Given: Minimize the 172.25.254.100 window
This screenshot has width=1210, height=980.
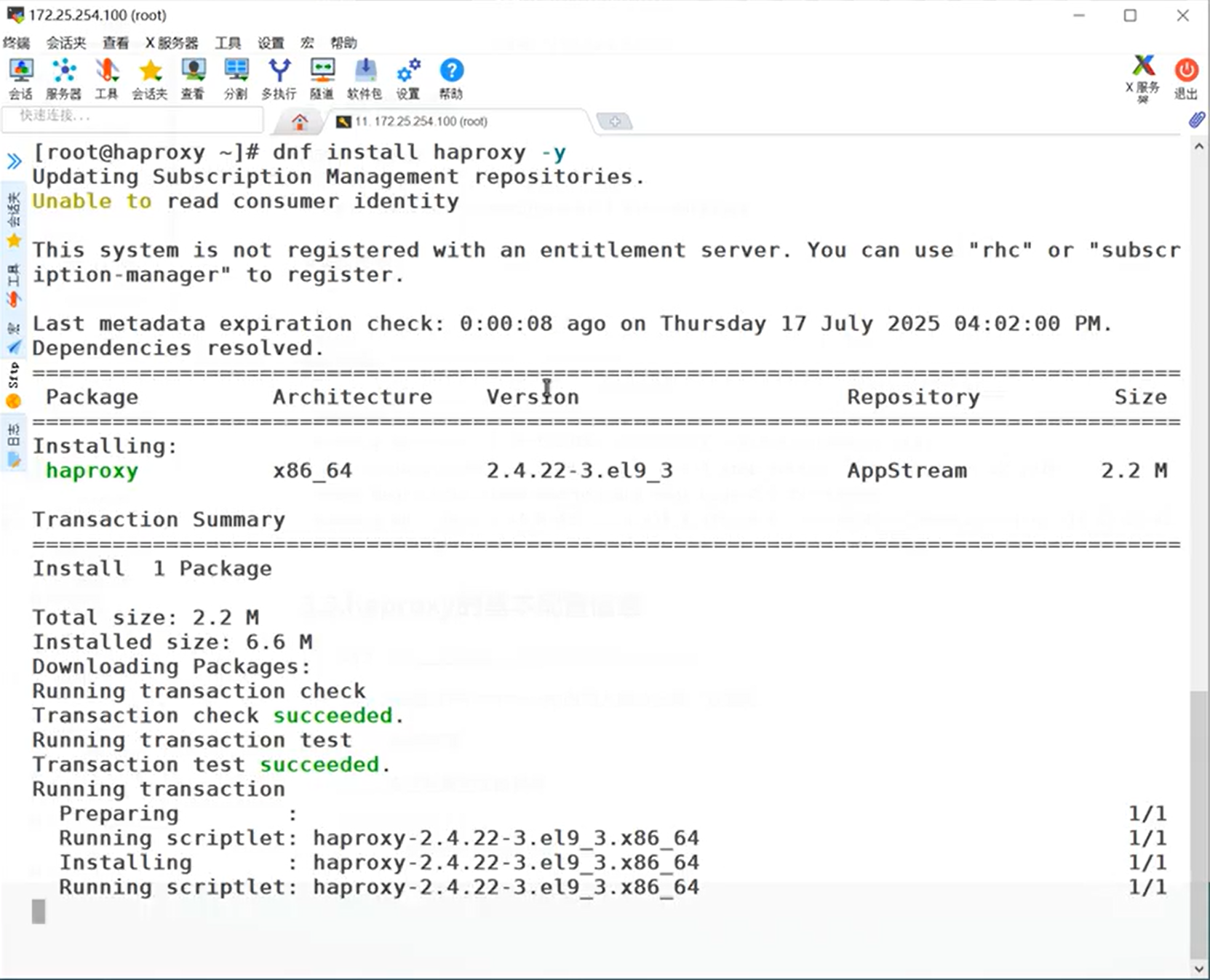Looking at the screenshot, I should coord(1079,15).
